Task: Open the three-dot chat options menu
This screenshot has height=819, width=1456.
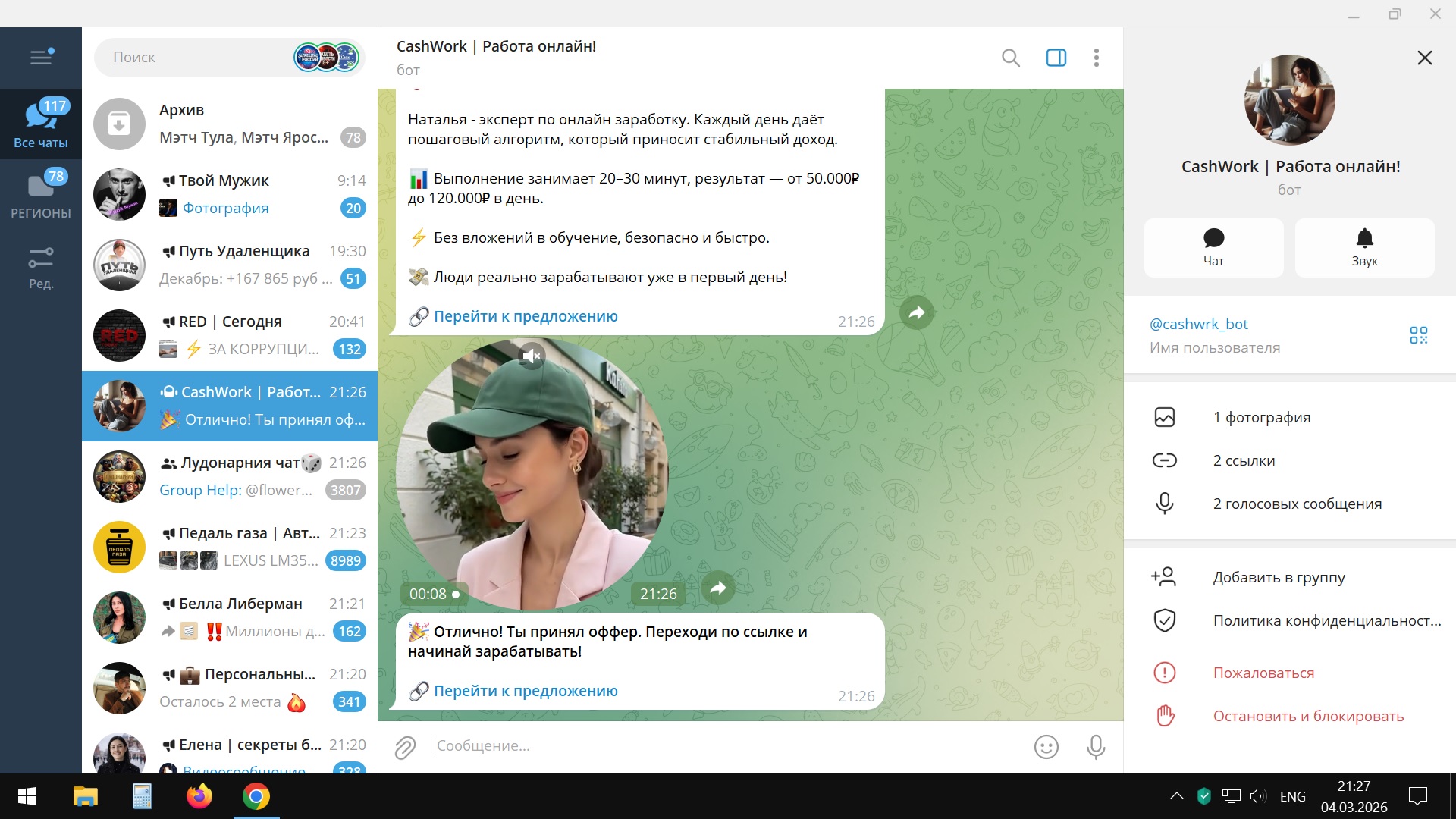Action: 1096,58
